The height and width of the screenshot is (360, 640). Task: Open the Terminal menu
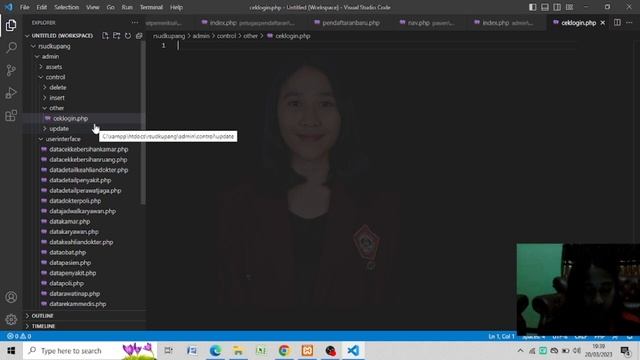click(x=151, y=7)
